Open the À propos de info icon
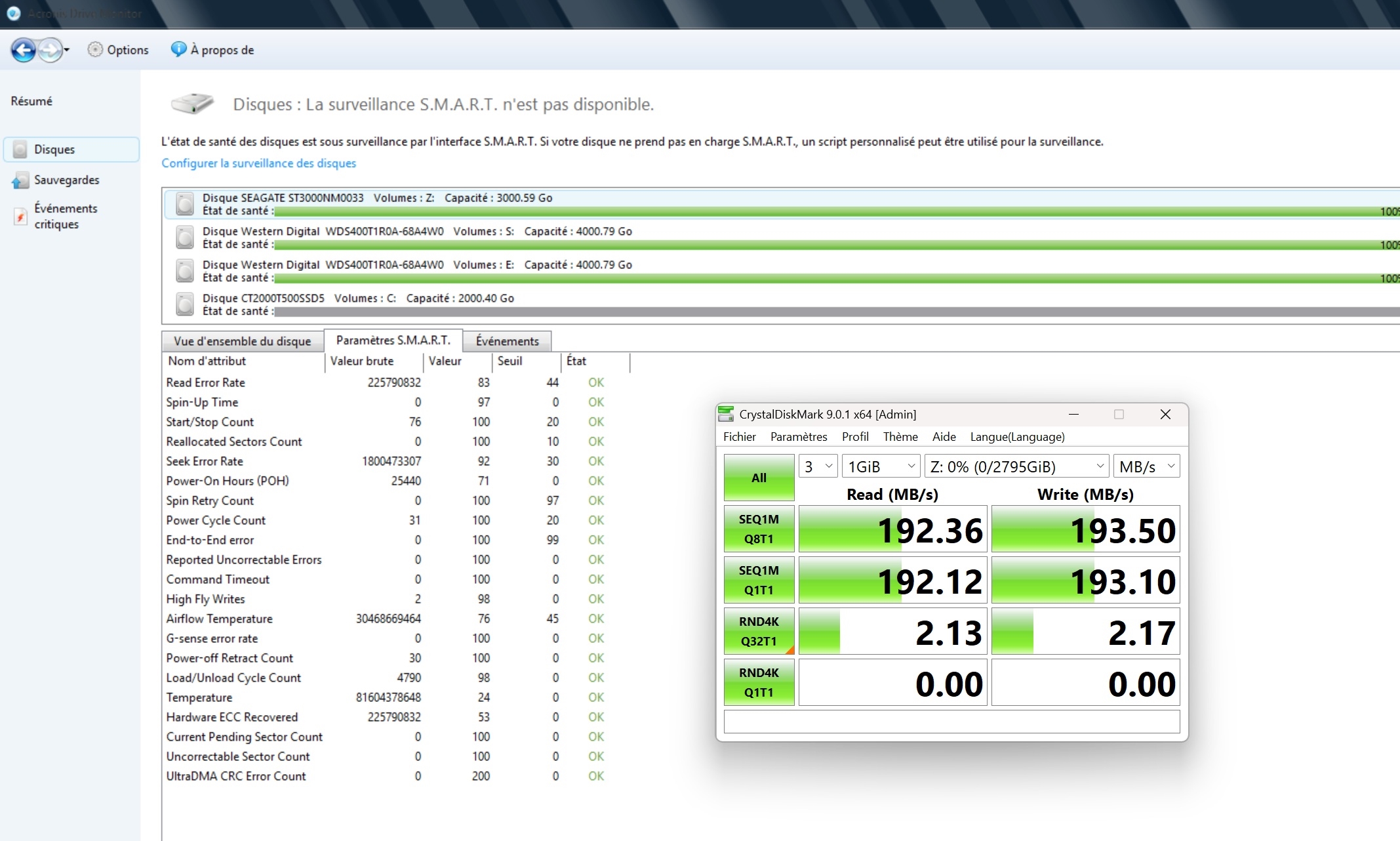 click(178, 49)
